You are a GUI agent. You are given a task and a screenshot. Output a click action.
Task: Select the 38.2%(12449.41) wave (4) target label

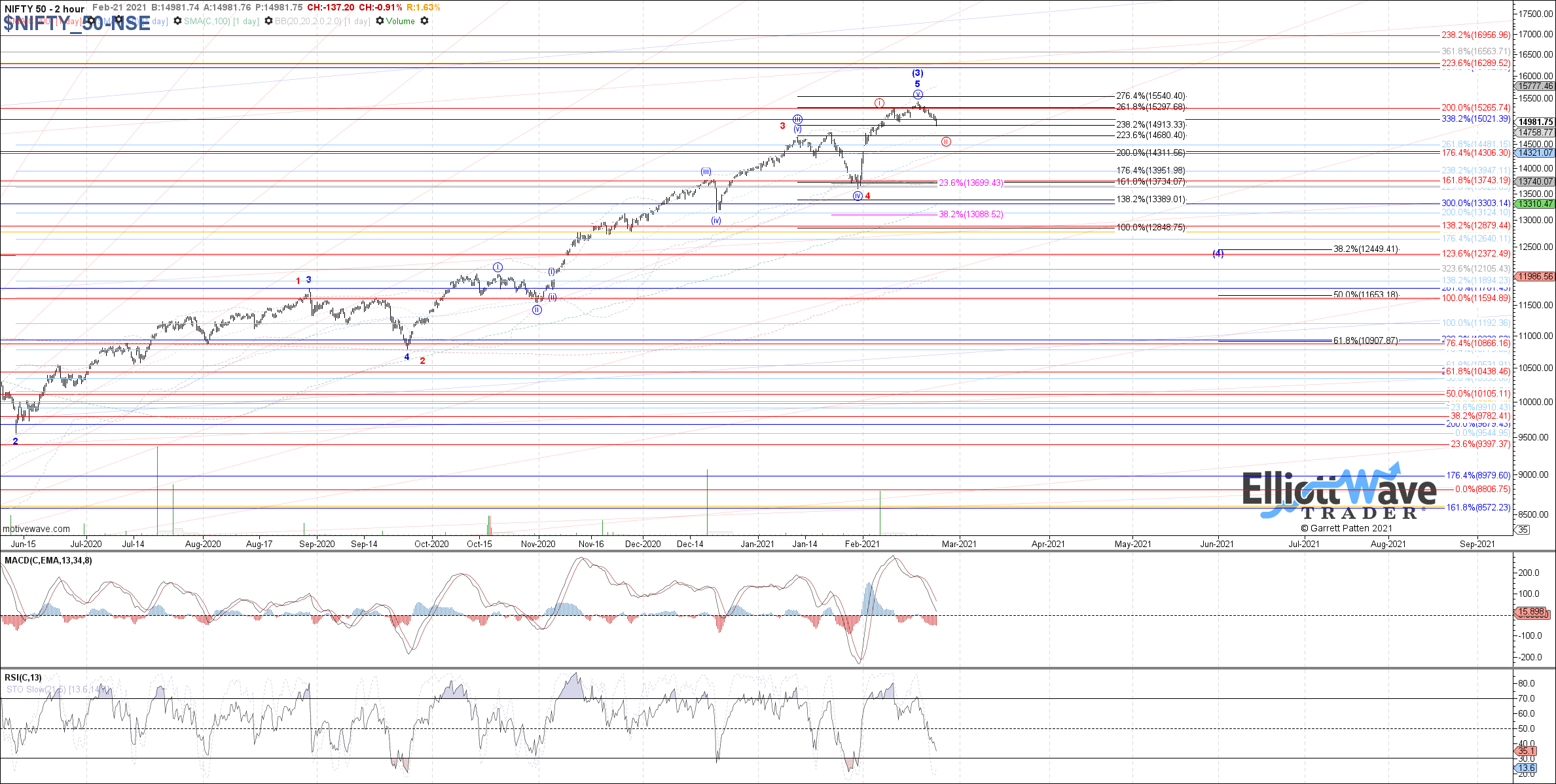[x=1366, y=249]
